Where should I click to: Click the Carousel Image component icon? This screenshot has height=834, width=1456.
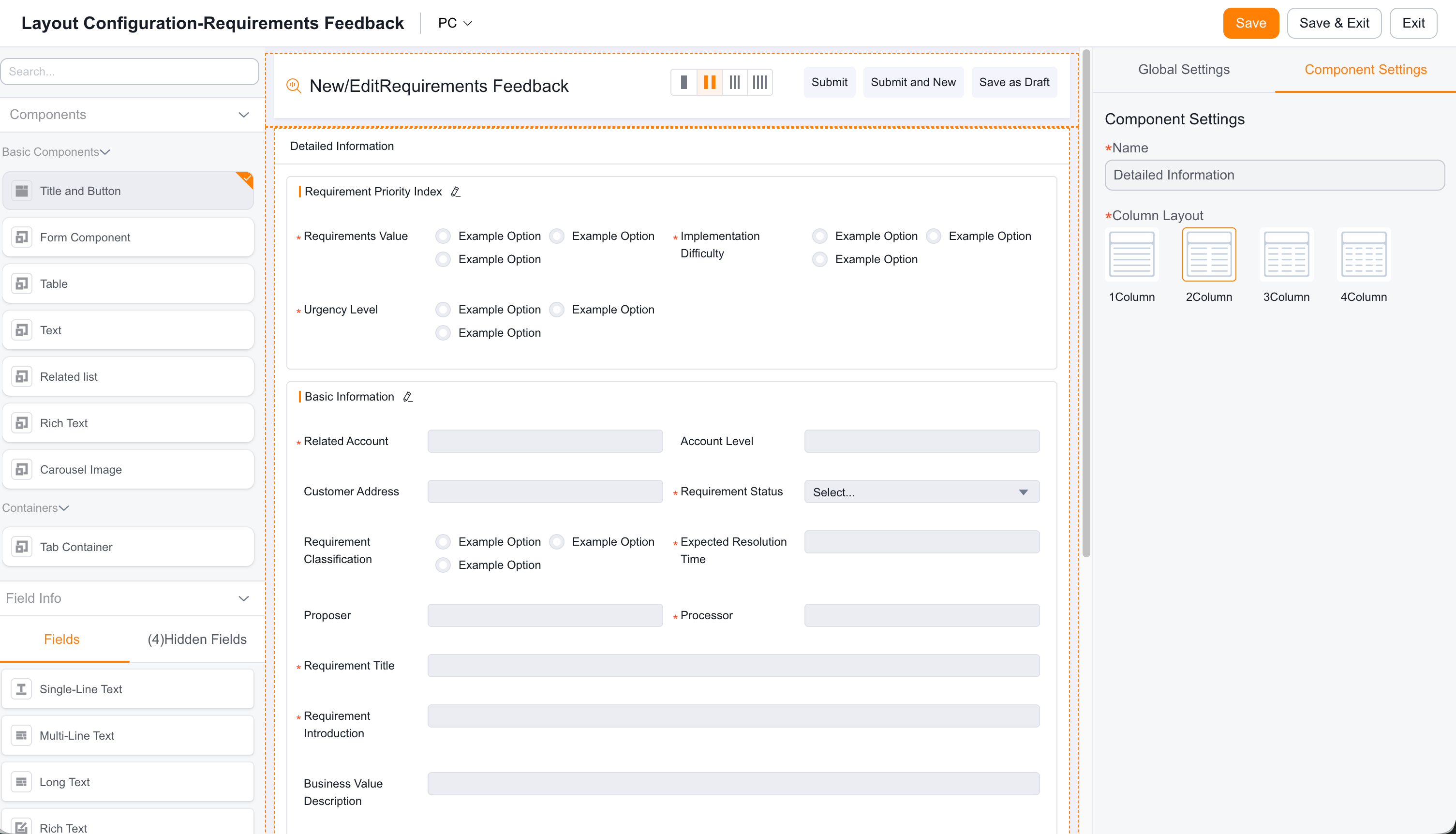coord(22,470)
